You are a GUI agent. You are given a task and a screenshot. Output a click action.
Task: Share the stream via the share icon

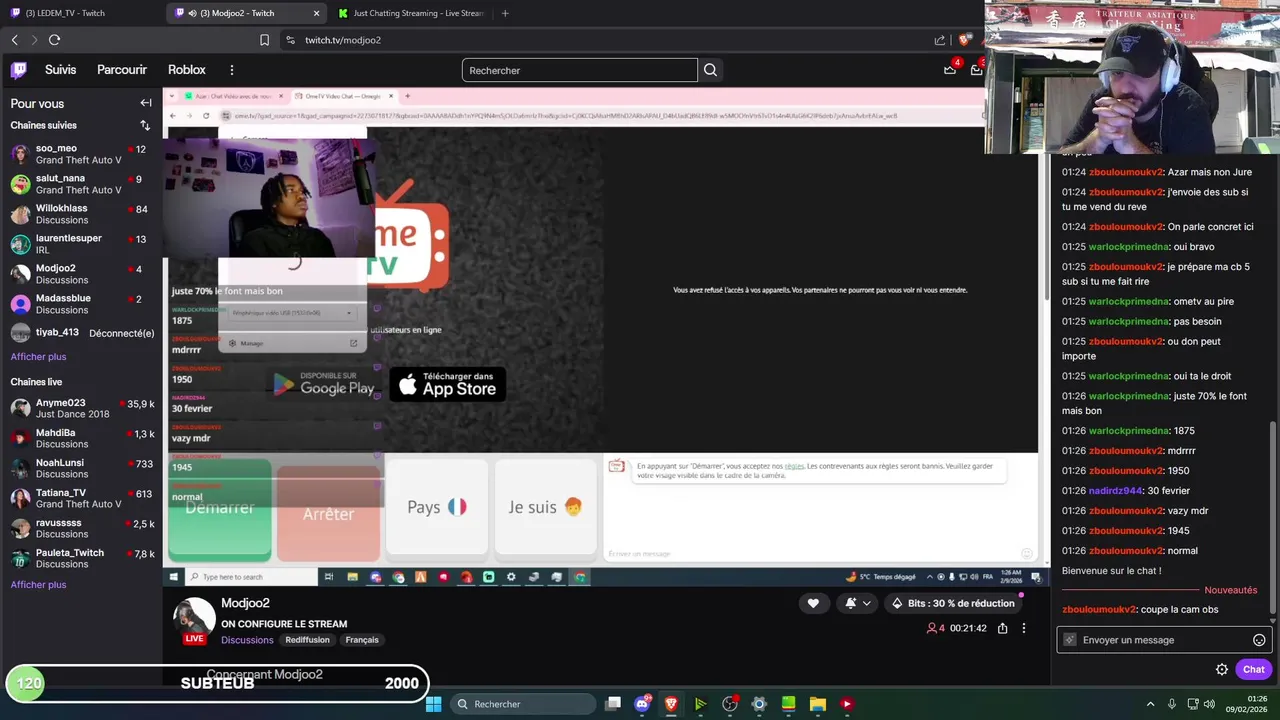click(1002, 628)
